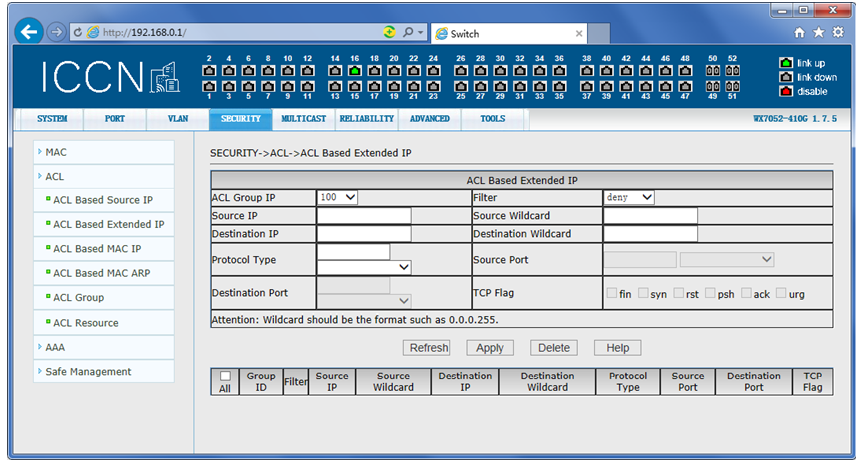Tick the fin TCP flag checkbox

(612, 293)
